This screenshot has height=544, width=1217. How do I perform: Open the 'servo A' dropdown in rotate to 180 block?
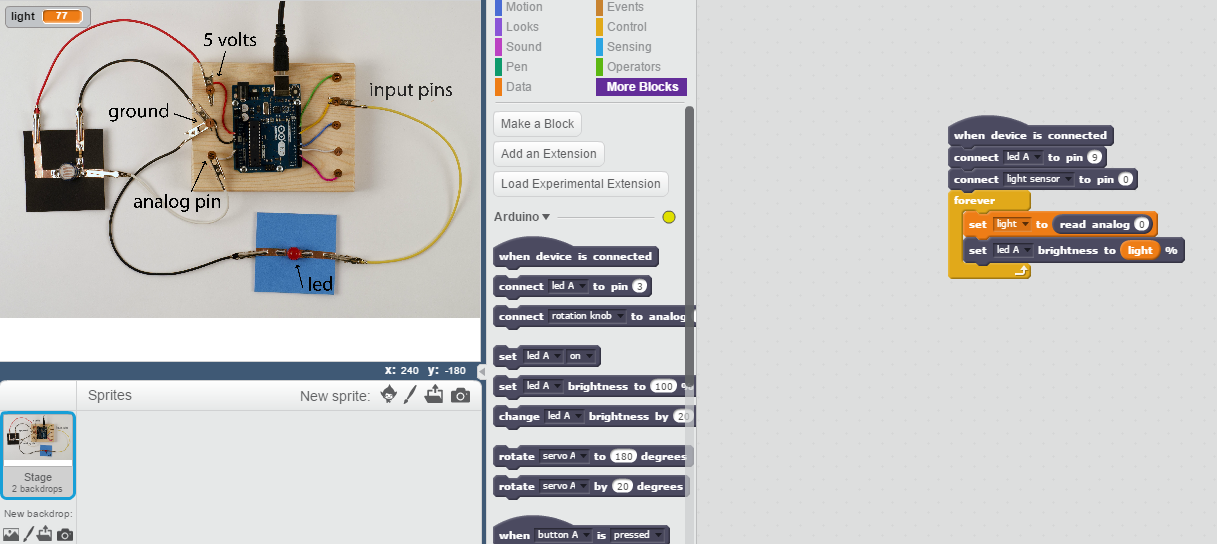point(565,456)
